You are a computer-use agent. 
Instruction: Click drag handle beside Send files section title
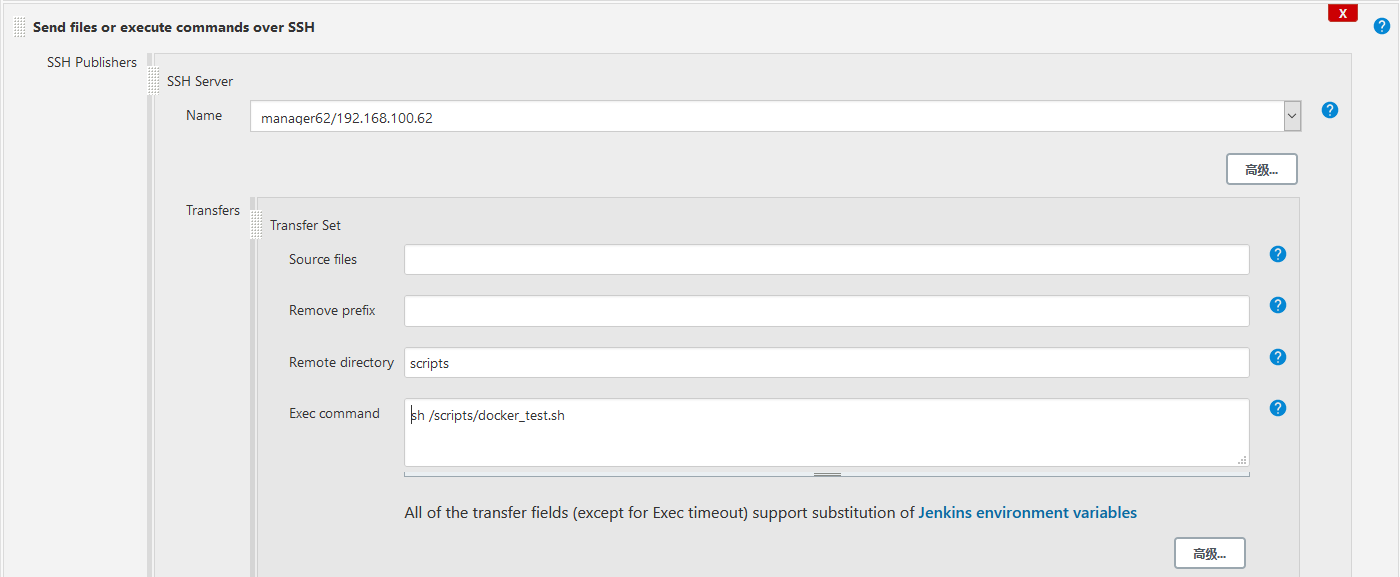click(20, 27)
